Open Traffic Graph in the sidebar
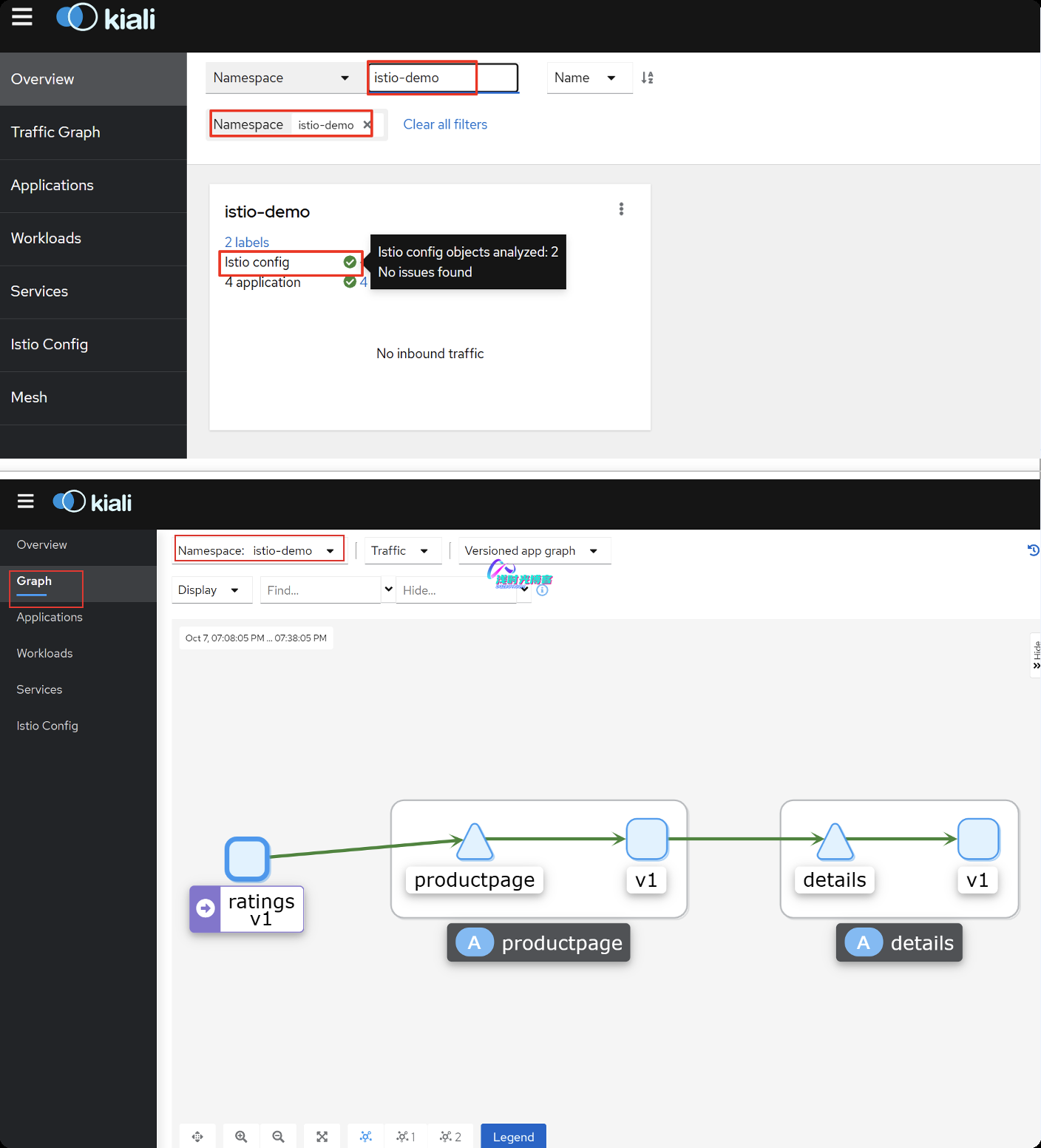 click(55, 132)
